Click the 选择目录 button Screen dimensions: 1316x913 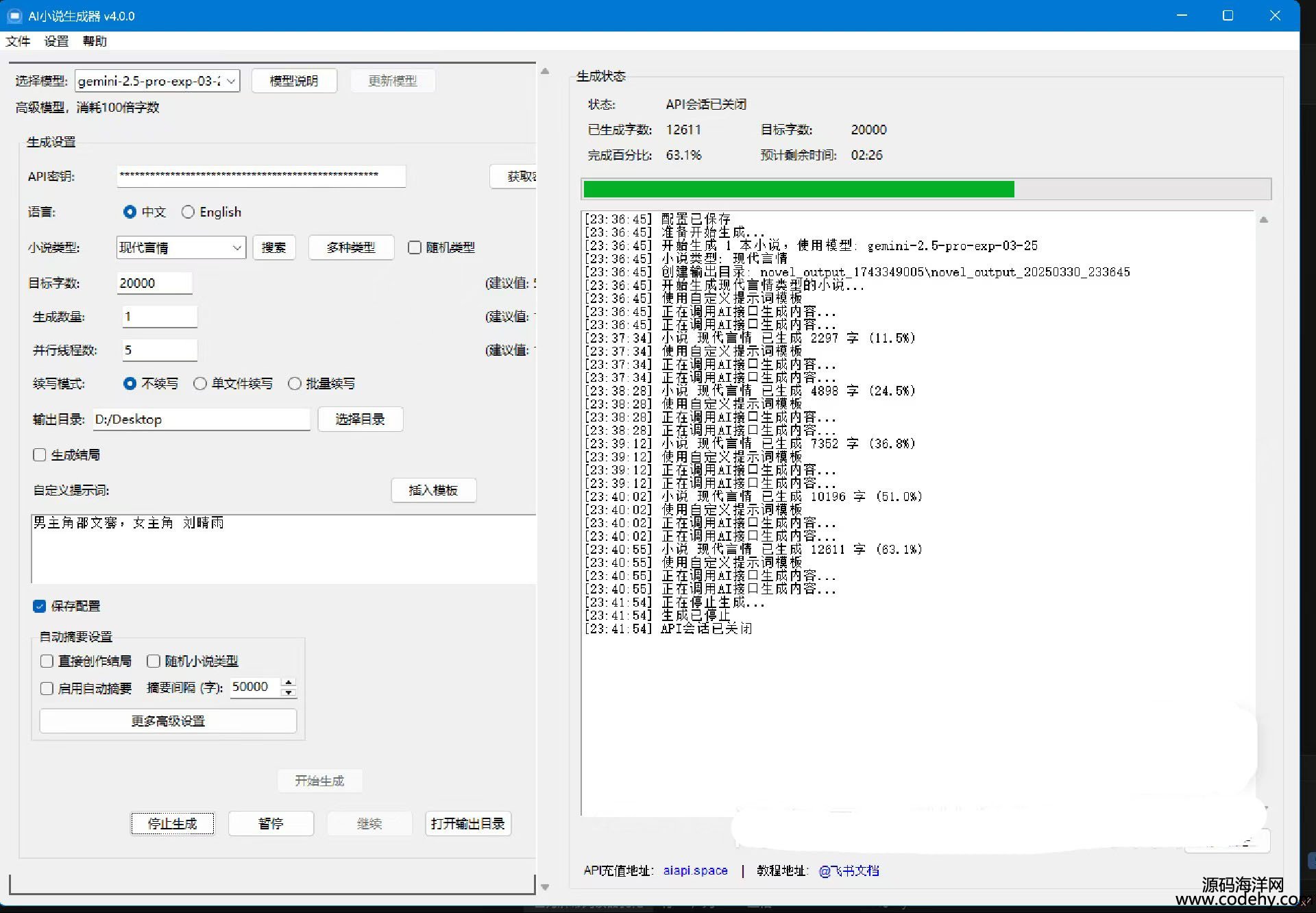(x=361, y=419)
